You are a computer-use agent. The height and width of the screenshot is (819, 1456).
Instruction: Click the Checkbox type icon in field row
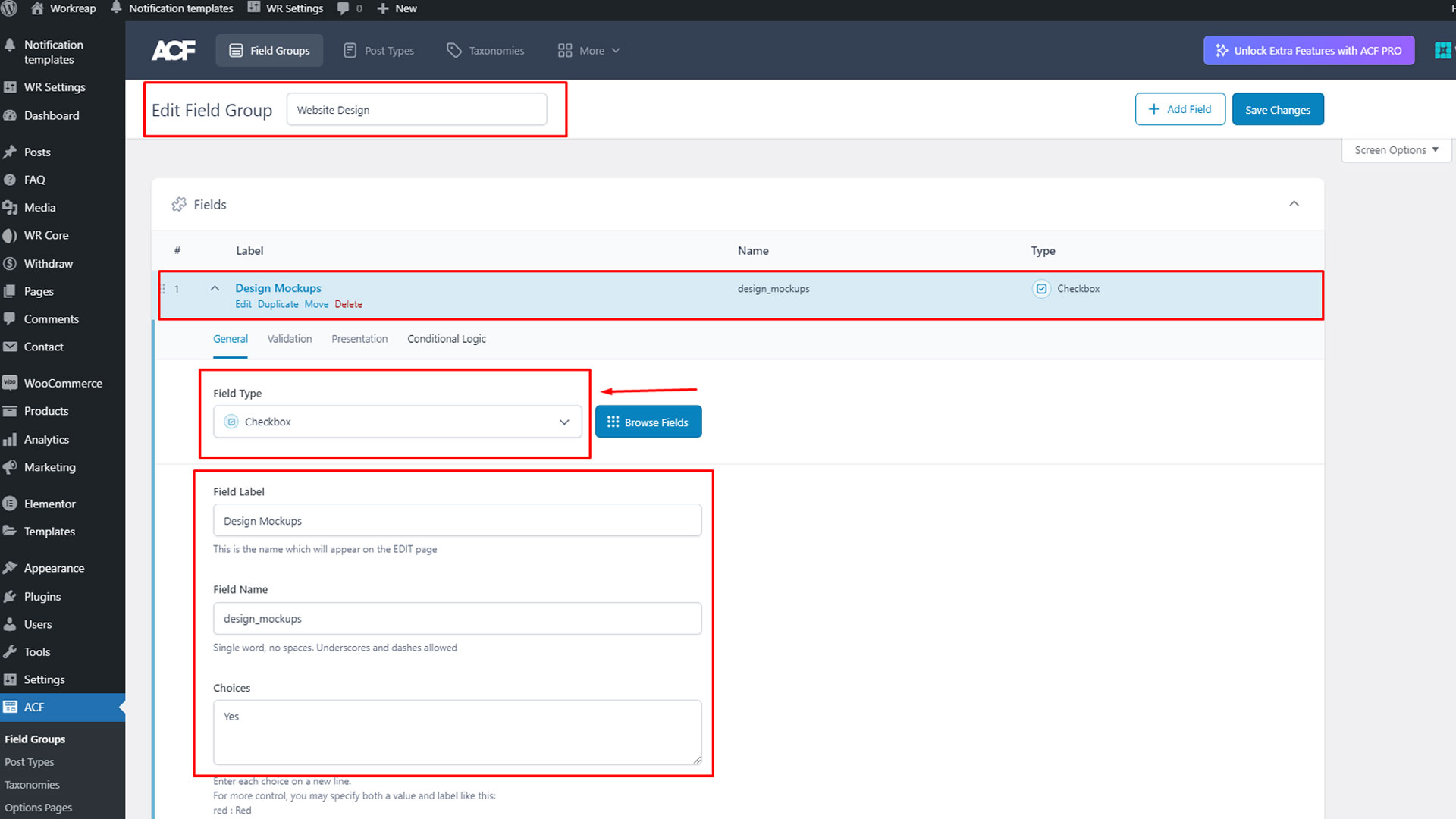click(x=1041, y=289)
